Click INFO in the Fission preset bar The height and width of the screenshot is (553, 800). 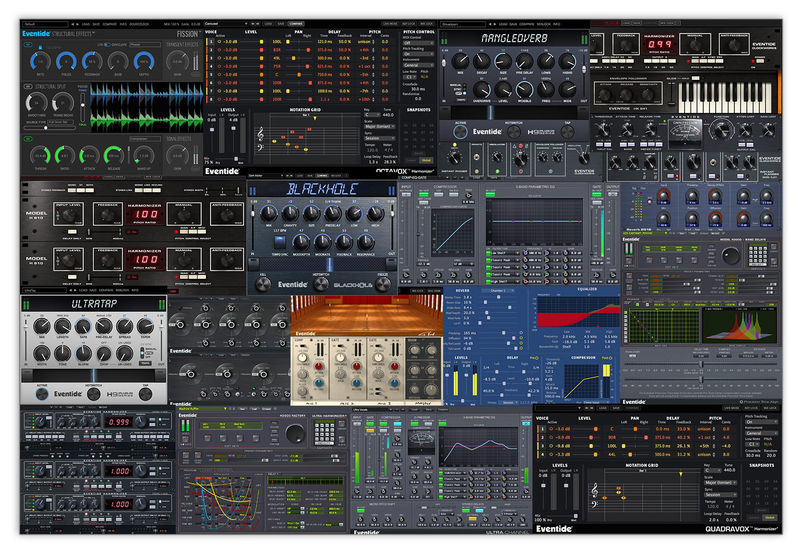coord(123,24)
